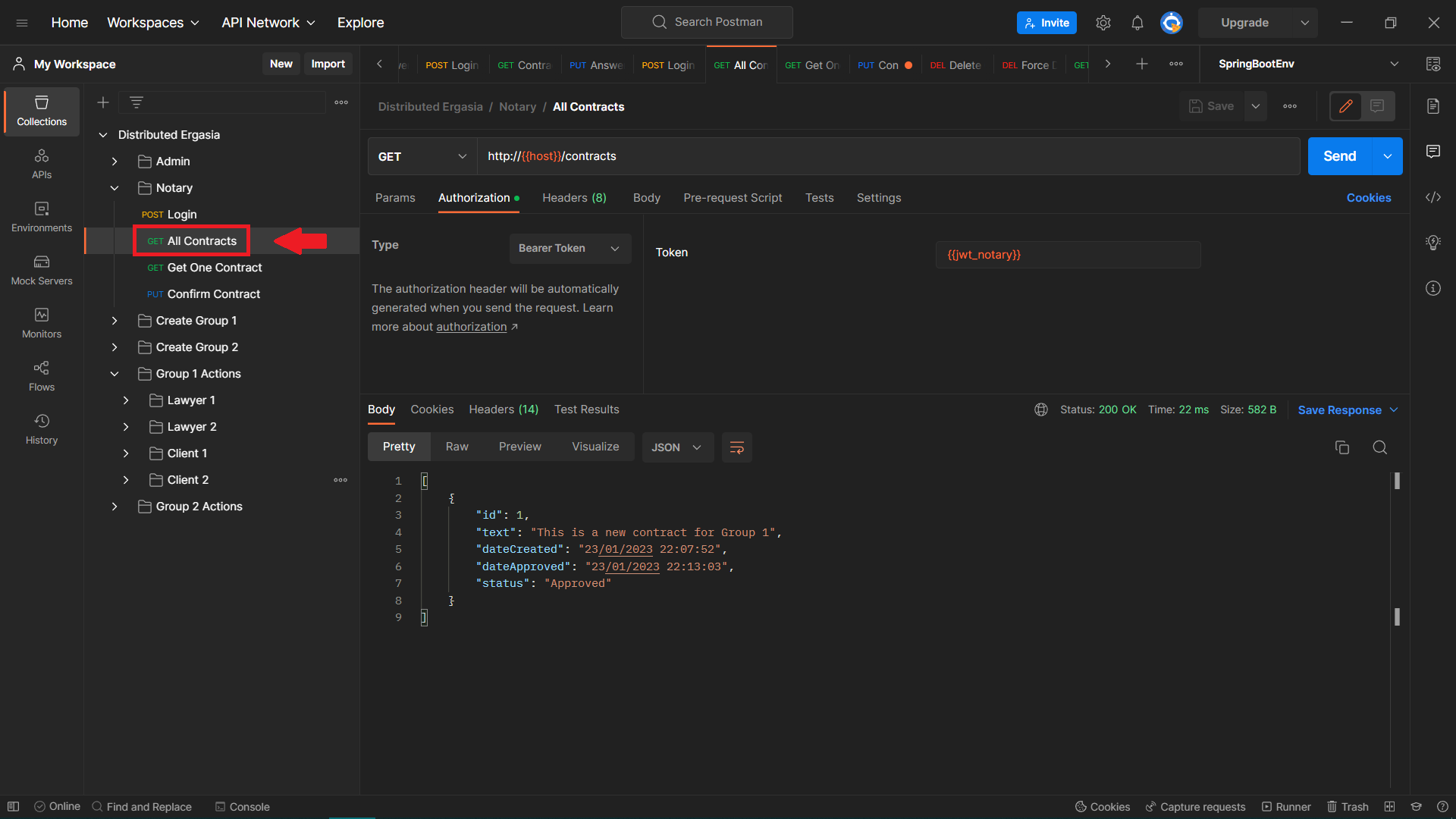Expand the Lawyer 1 folder
The width and height of the screenshot is (1456, 819).
[126, 400]
